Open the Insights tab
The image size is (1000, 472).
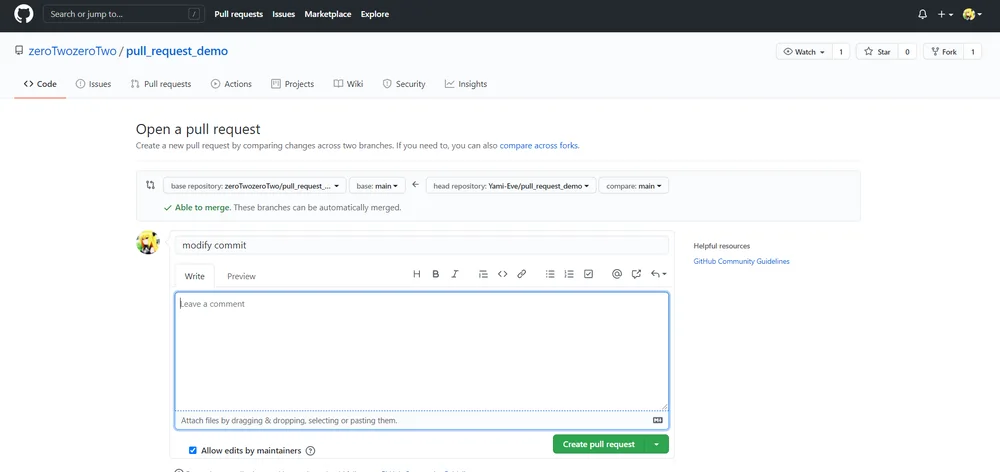466,84
